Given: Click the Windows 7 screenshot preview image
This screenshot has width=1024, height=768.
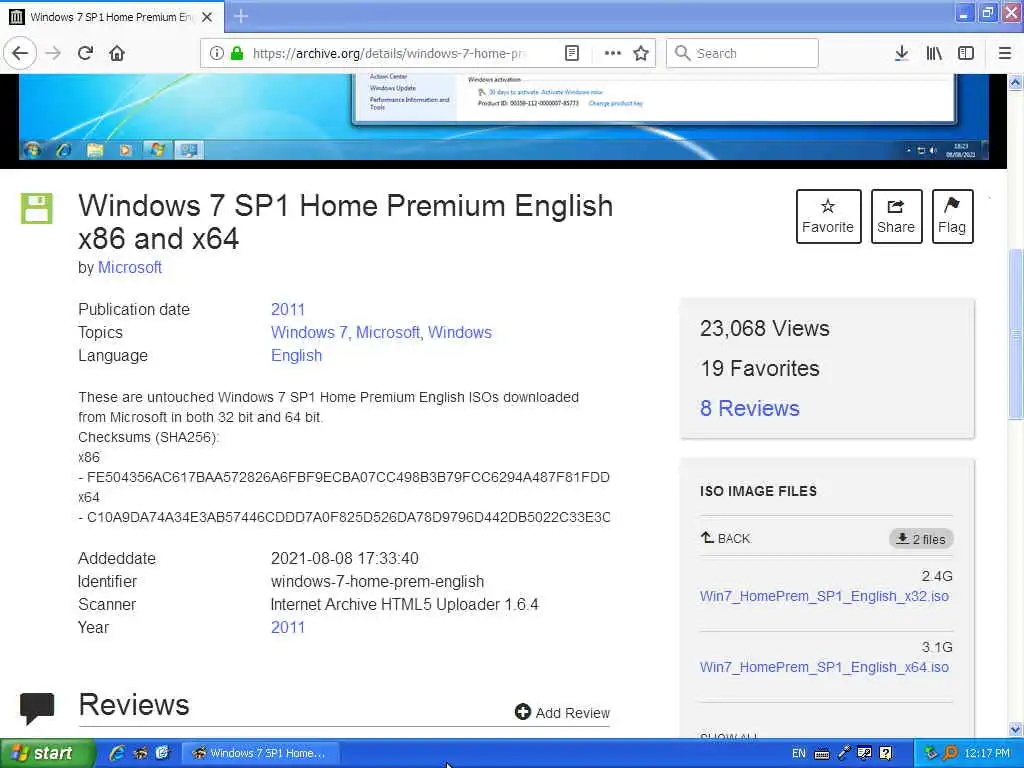Looking at the screenshot, I should (x=504, y=118).
